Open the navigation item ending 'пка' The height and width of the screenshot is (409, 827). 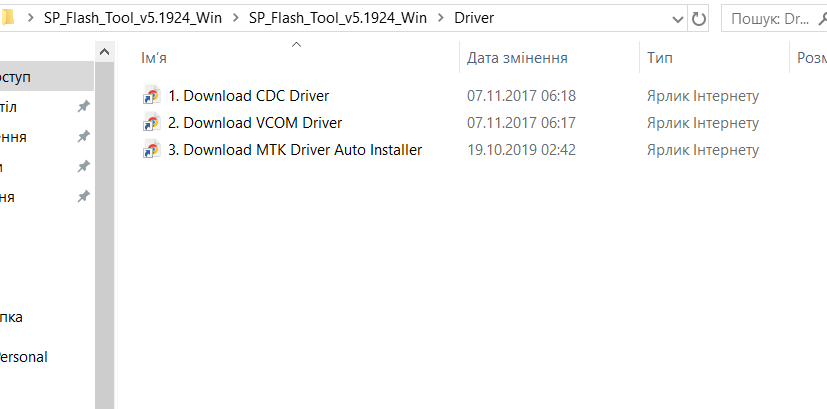tap(12, 317)
